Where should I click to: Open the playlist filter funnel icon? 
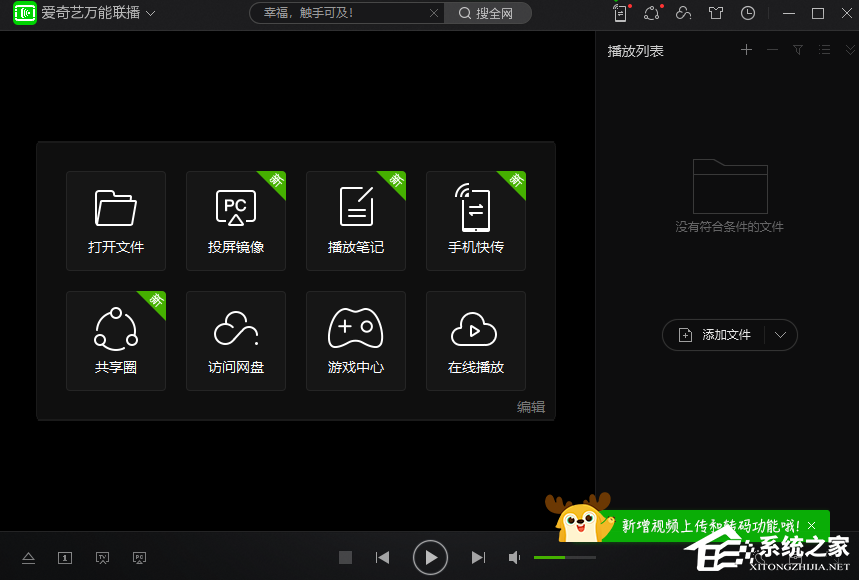[798, 50]
